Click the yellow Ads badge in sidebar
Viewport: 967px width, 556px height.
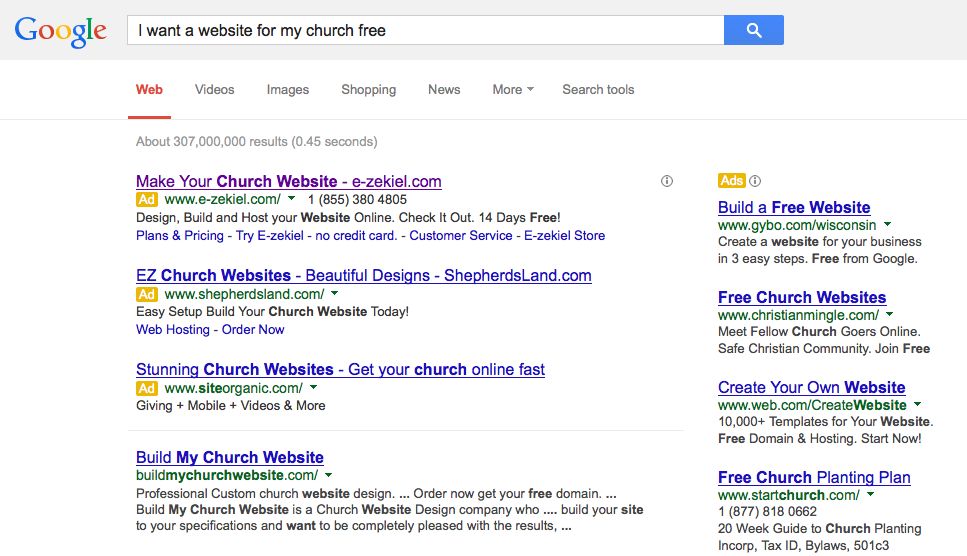point(731,181)
